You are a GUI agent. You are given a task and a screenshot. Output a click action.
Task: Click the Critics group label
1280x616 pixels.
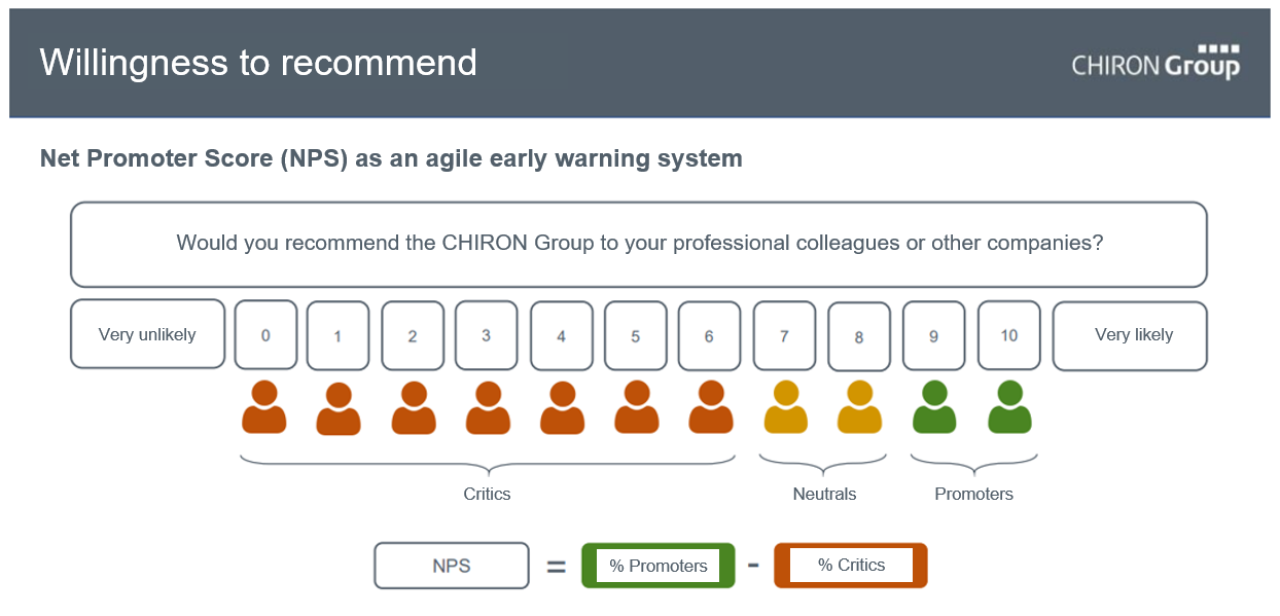tap(487, 494)
